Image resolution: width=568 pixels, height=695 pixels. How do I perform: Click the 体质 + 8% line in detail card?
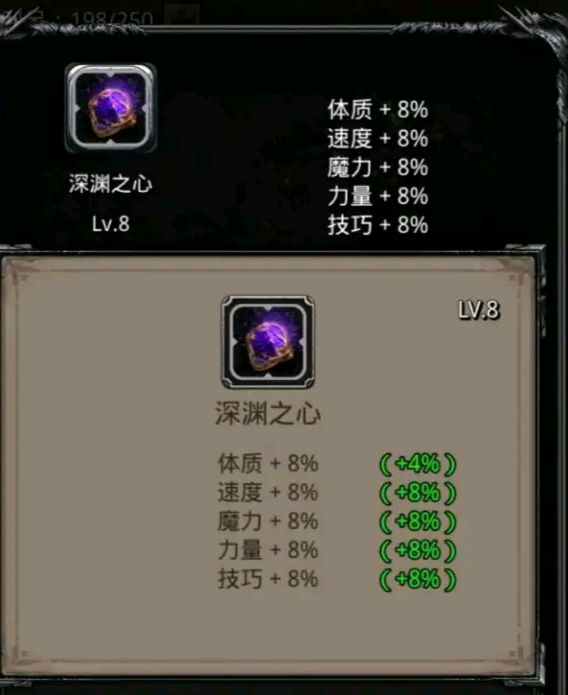pos(268,464)
